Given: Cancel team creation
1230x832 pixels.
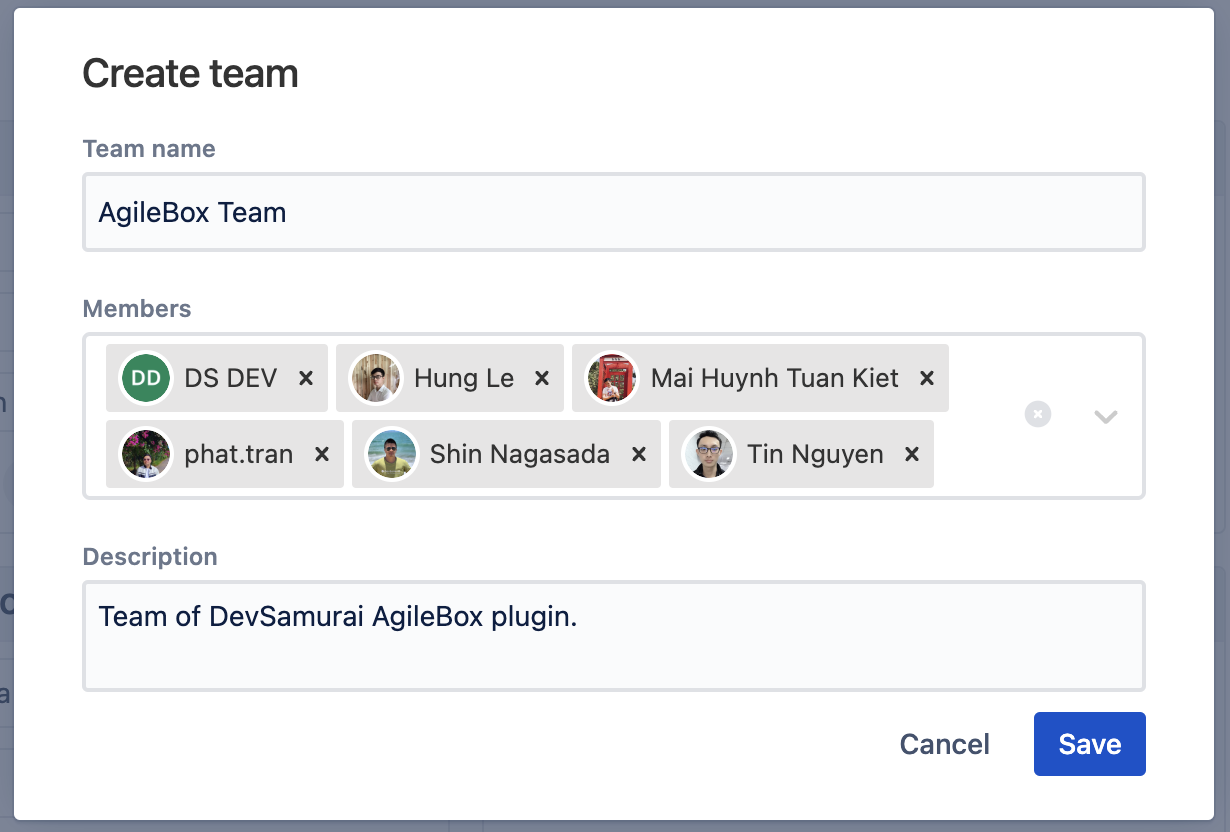Looking at the screenshot, I should coord(944,744).
